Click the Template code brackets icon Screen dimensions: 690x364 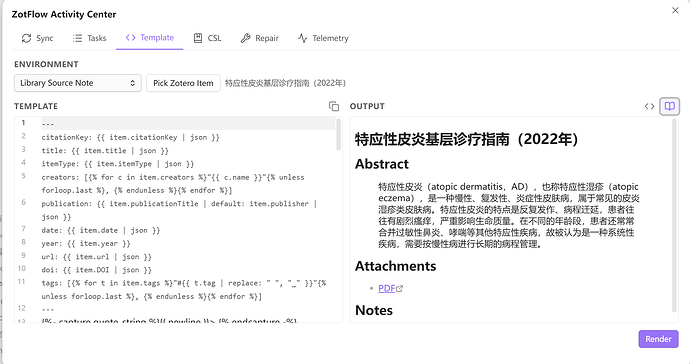click(130, 37)
